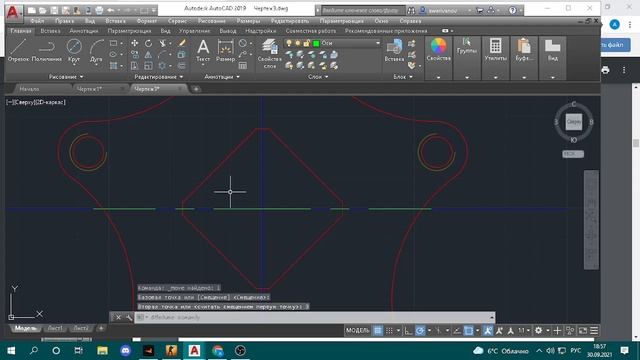
Task: Toggle annotation visibility in the status bar
Action: (x=488, y=330)
